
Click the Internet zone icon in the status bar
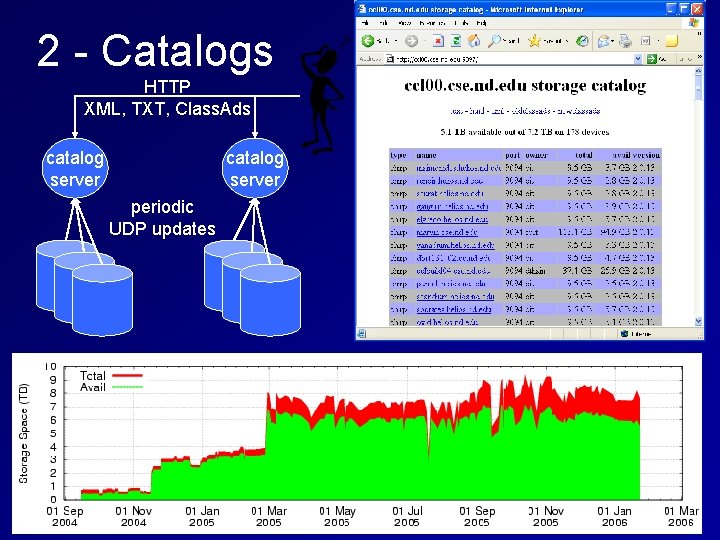coord(624,334)
